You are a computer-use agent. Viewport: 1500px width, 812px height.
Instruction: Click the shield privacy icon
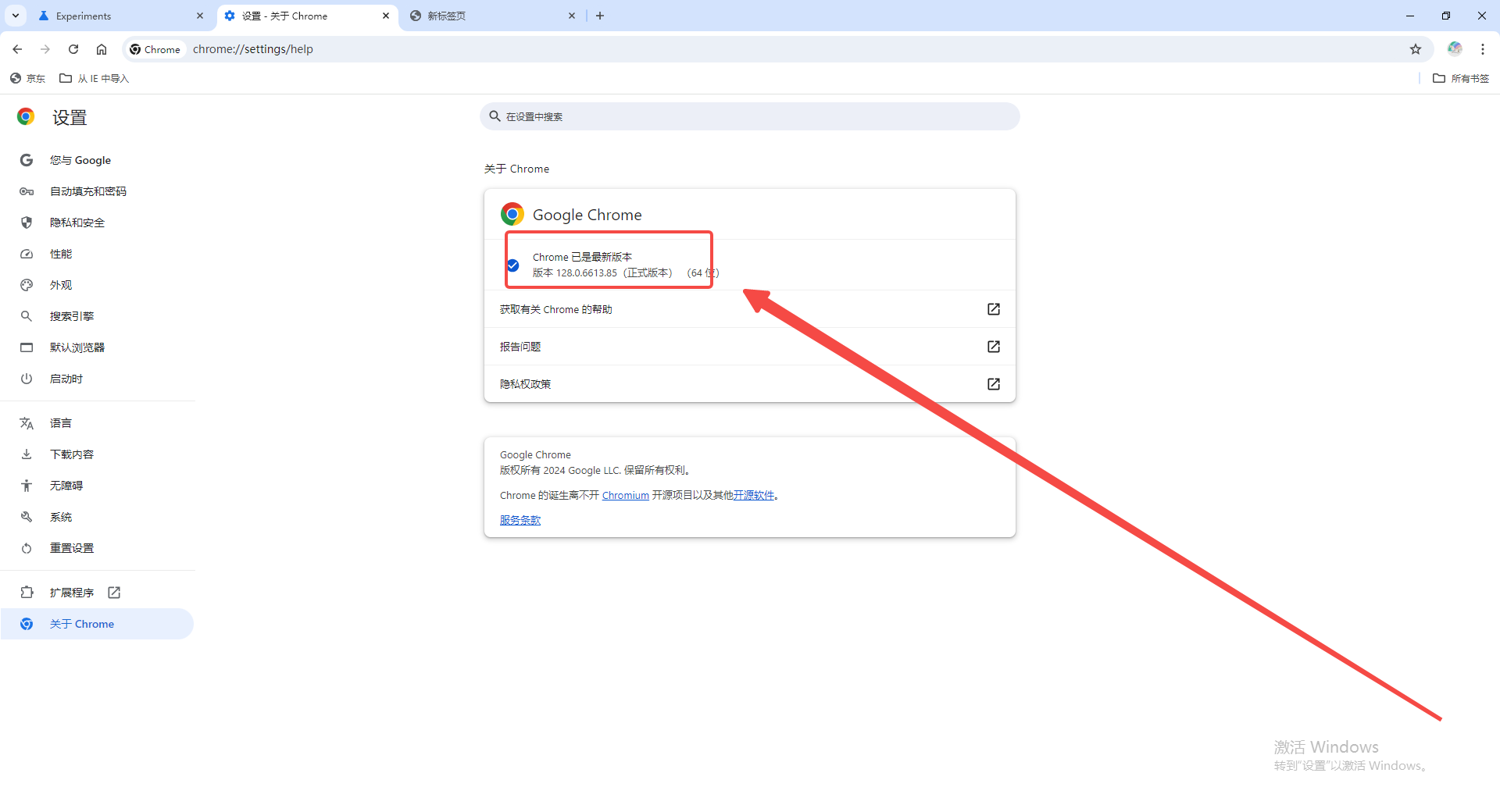coord(27,223)
